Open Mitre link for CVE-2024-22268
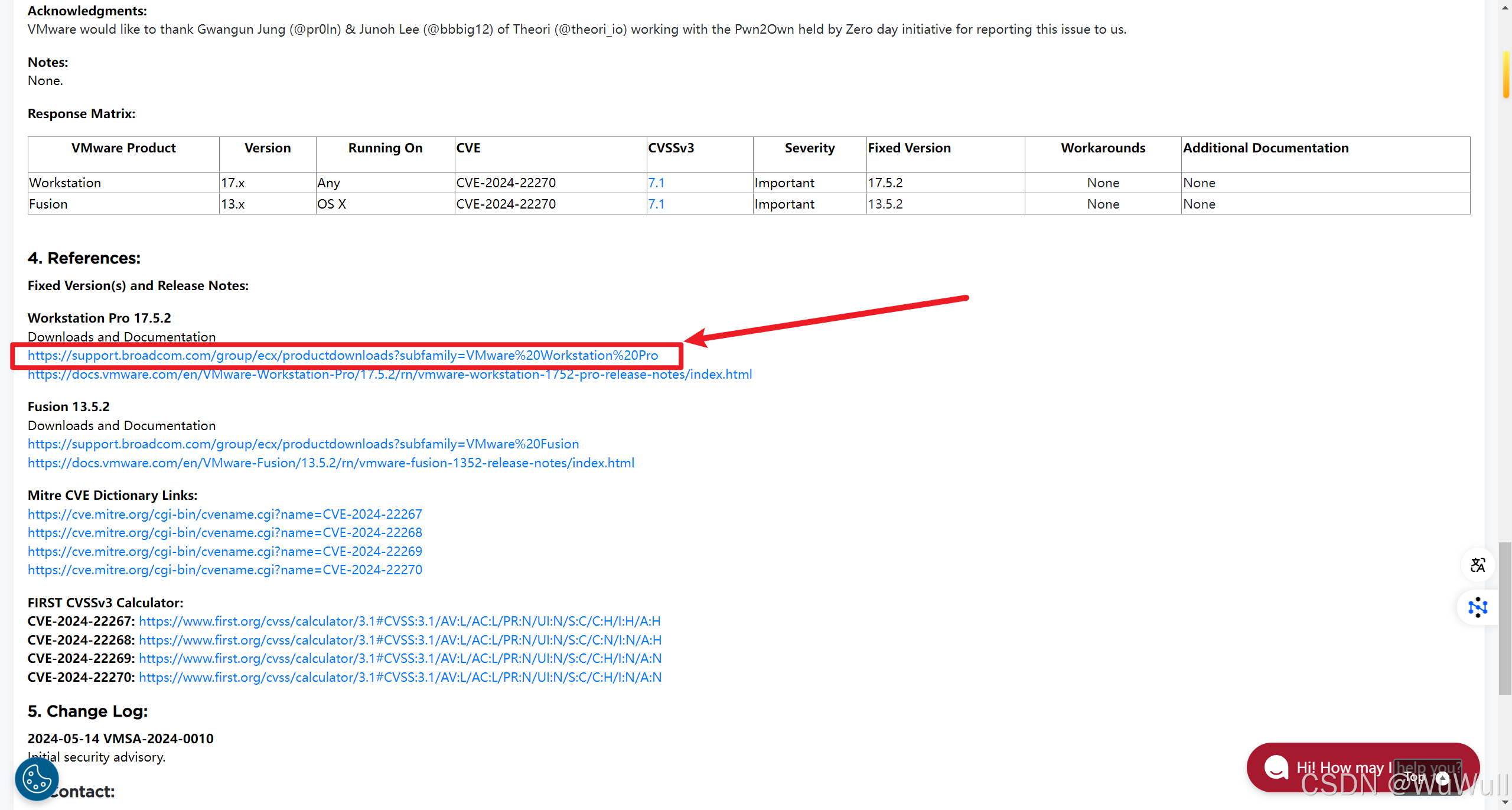 [224, 533]
